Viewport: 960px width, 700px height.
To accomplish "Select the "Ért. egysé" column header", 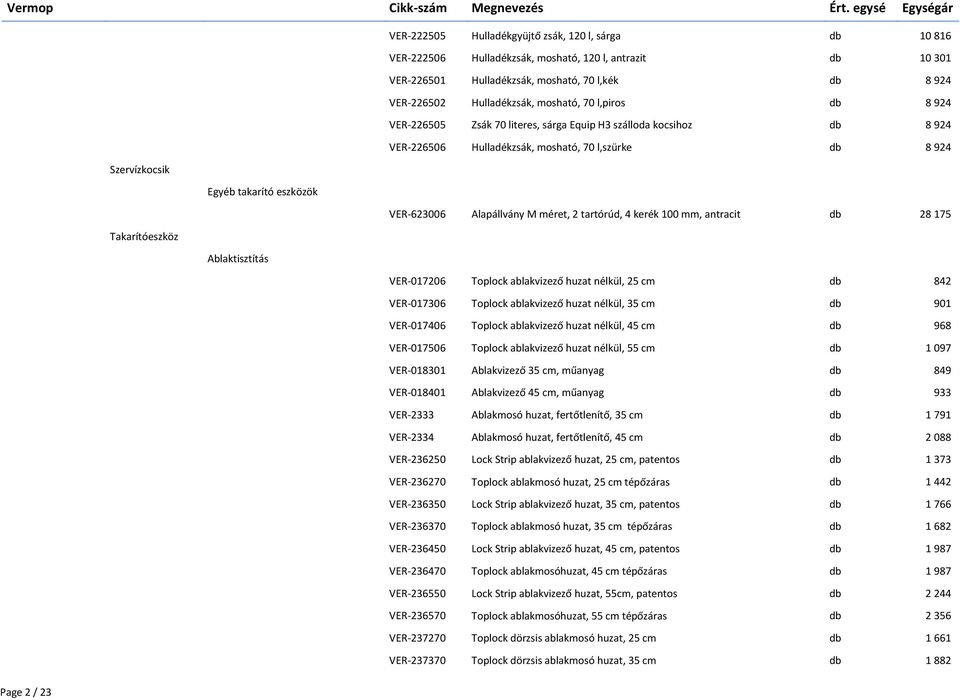I will tap(857, 8).
